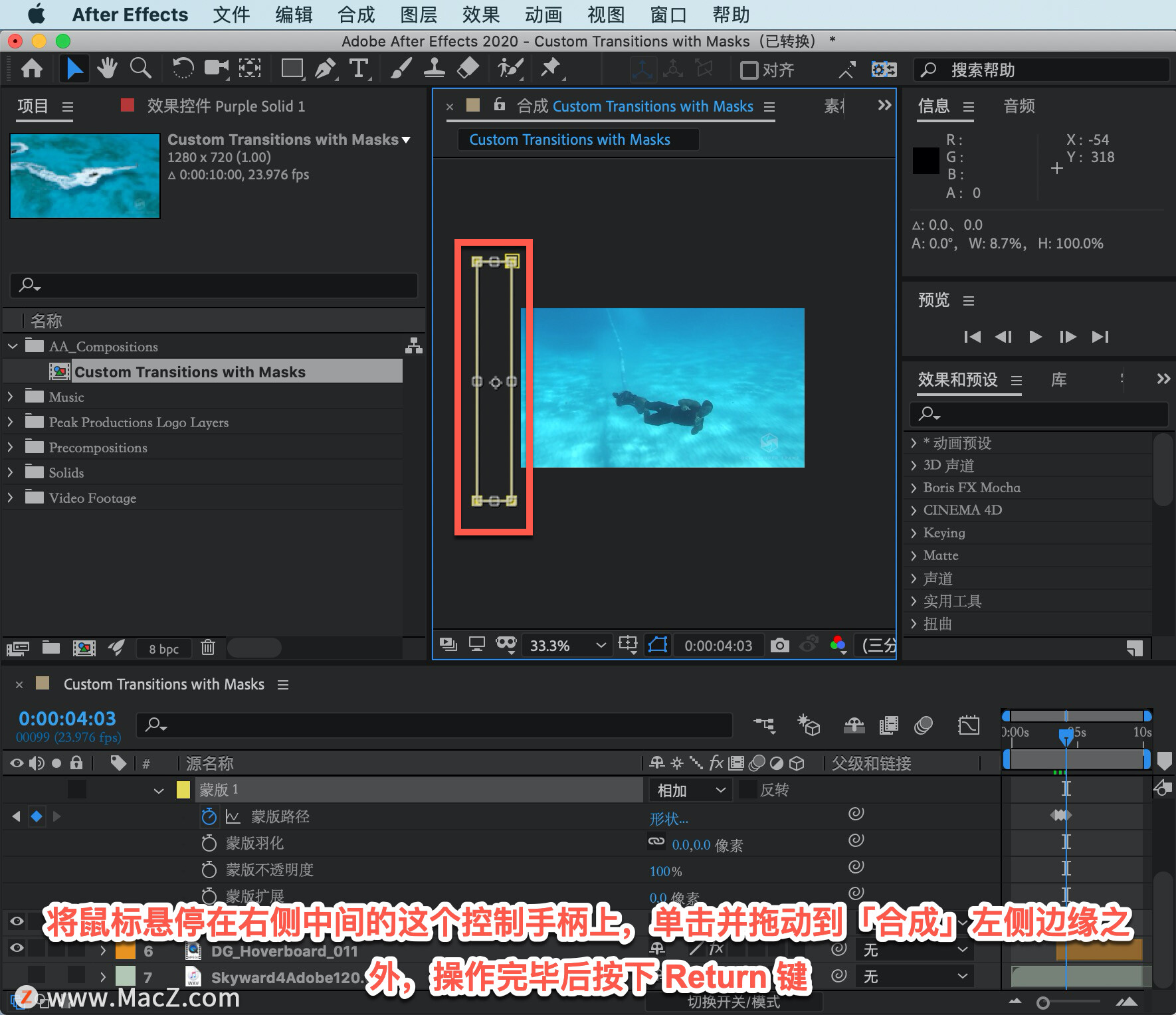Toggle the feather constrain link icon
Image resolution: width=1176 pixels, height=1015 pixels.
[x=656, y=842]
